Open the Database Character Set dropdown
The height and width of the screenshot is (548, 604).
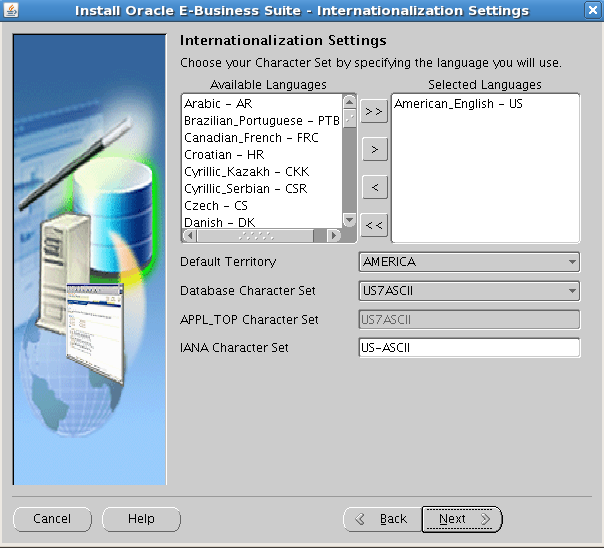469,291
